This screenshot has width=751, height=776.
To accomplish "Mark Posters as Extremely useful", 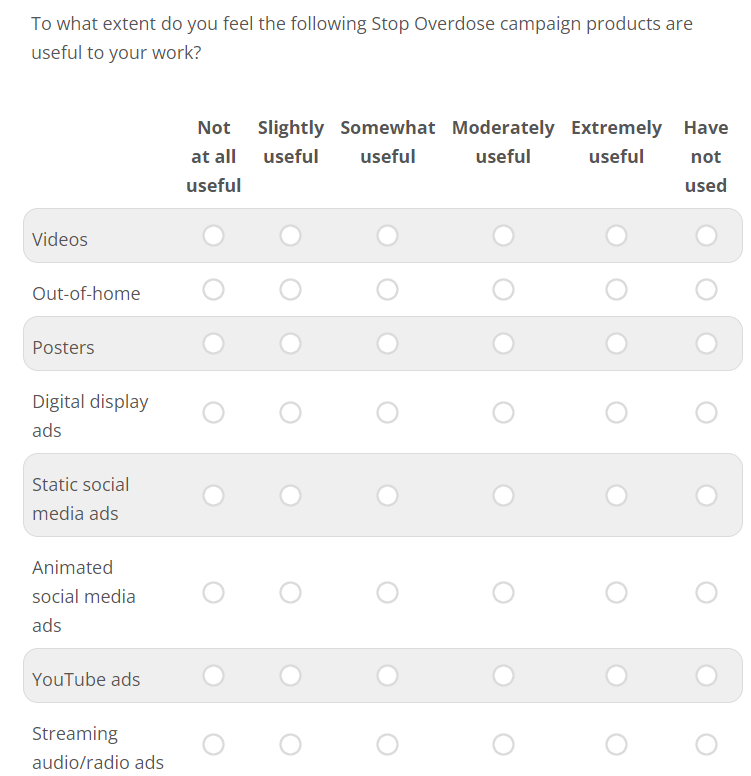I will click(616, 343).
